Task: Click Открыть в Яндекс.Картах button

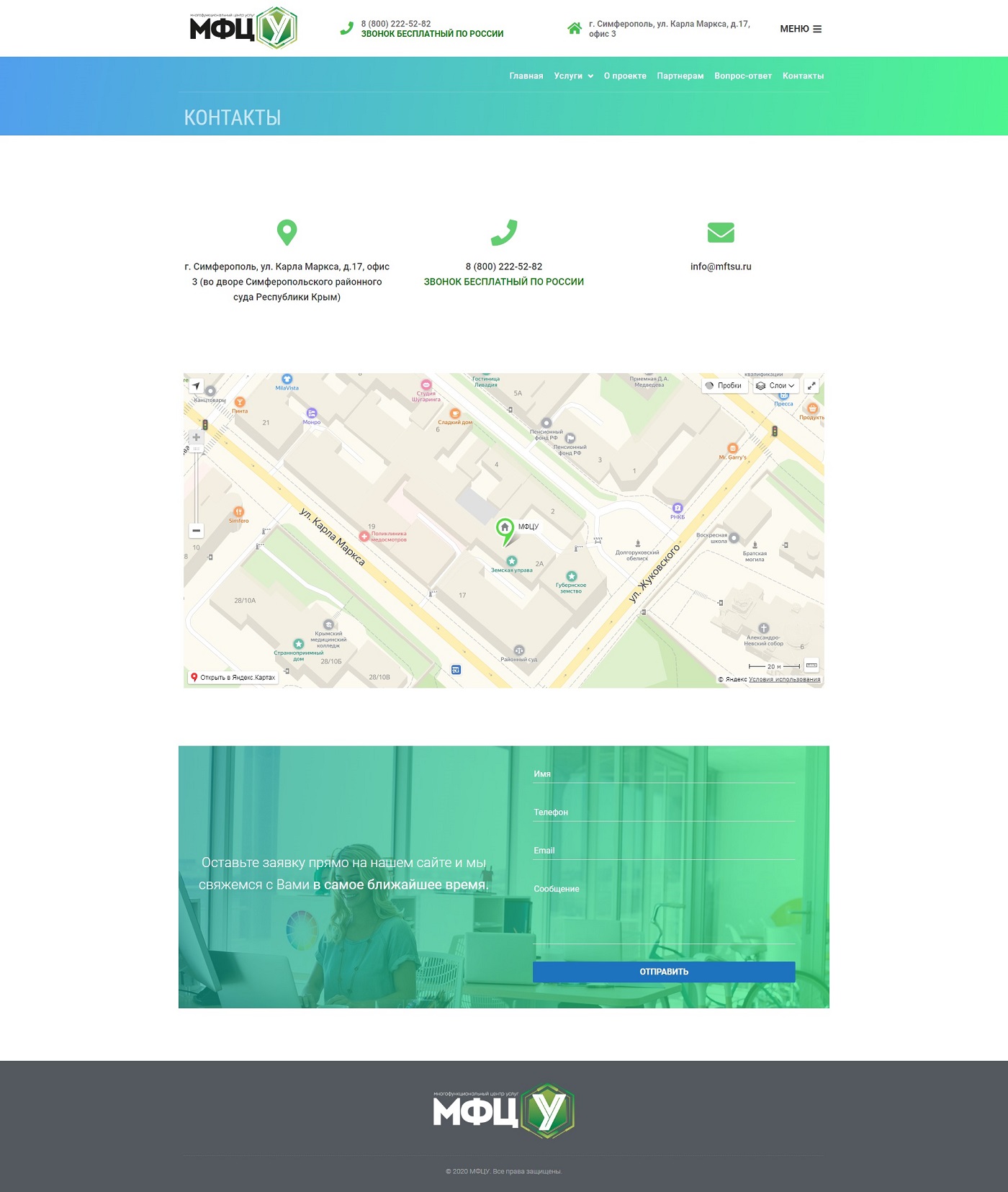Action: [233, 677]
